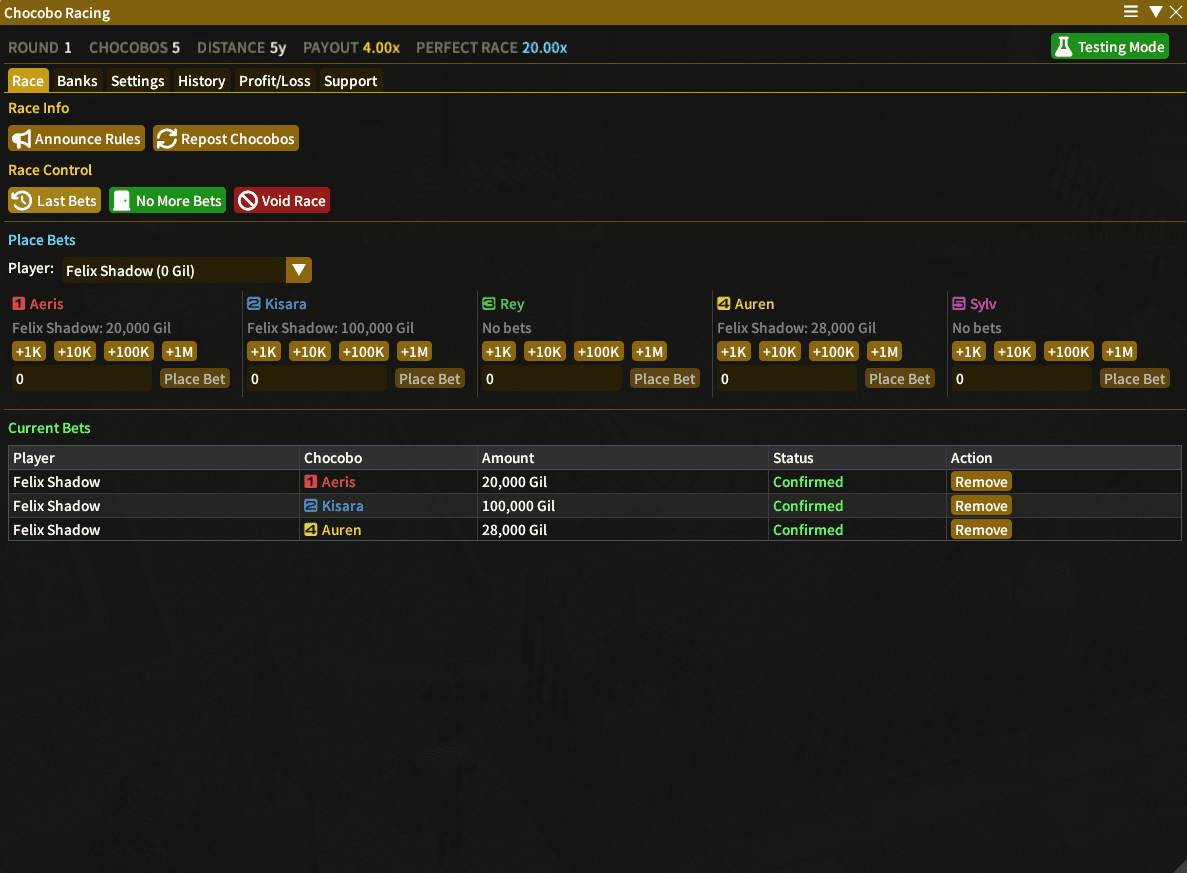Add +10K to Sylv bet

click(x=1014, y=351)
